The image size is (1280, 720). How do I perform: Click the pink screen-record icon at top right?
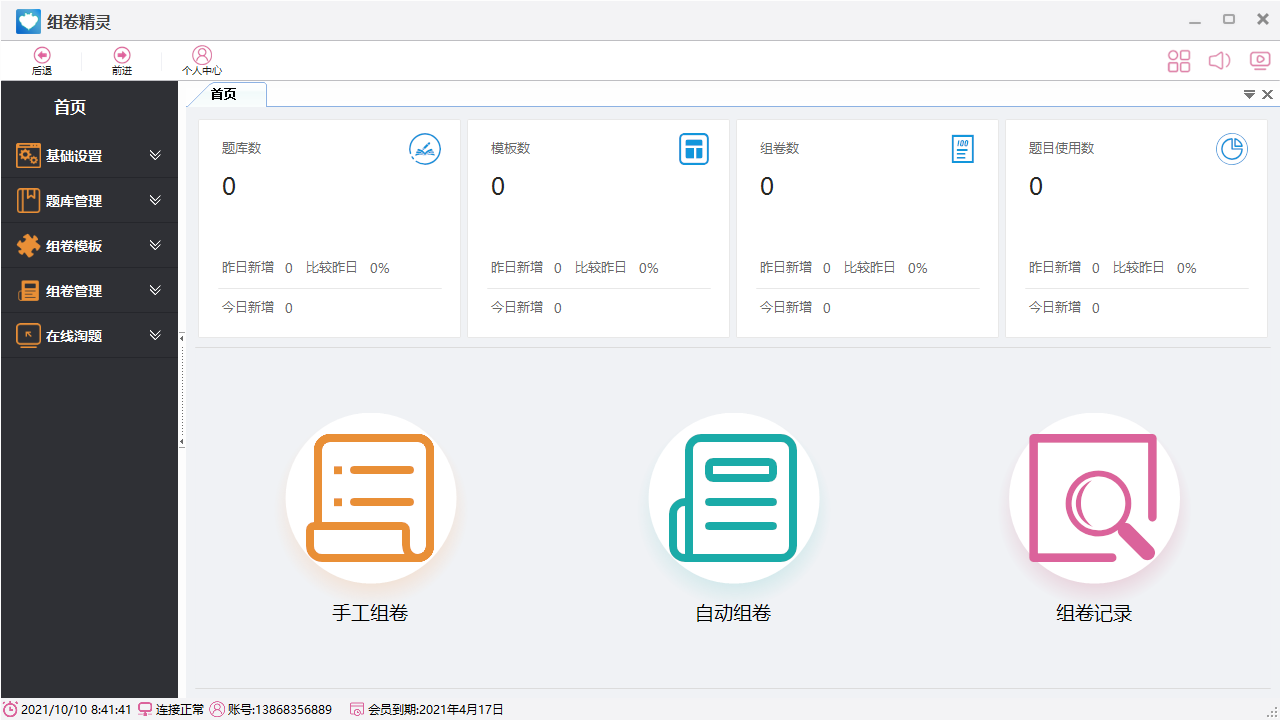(1260, 61)
